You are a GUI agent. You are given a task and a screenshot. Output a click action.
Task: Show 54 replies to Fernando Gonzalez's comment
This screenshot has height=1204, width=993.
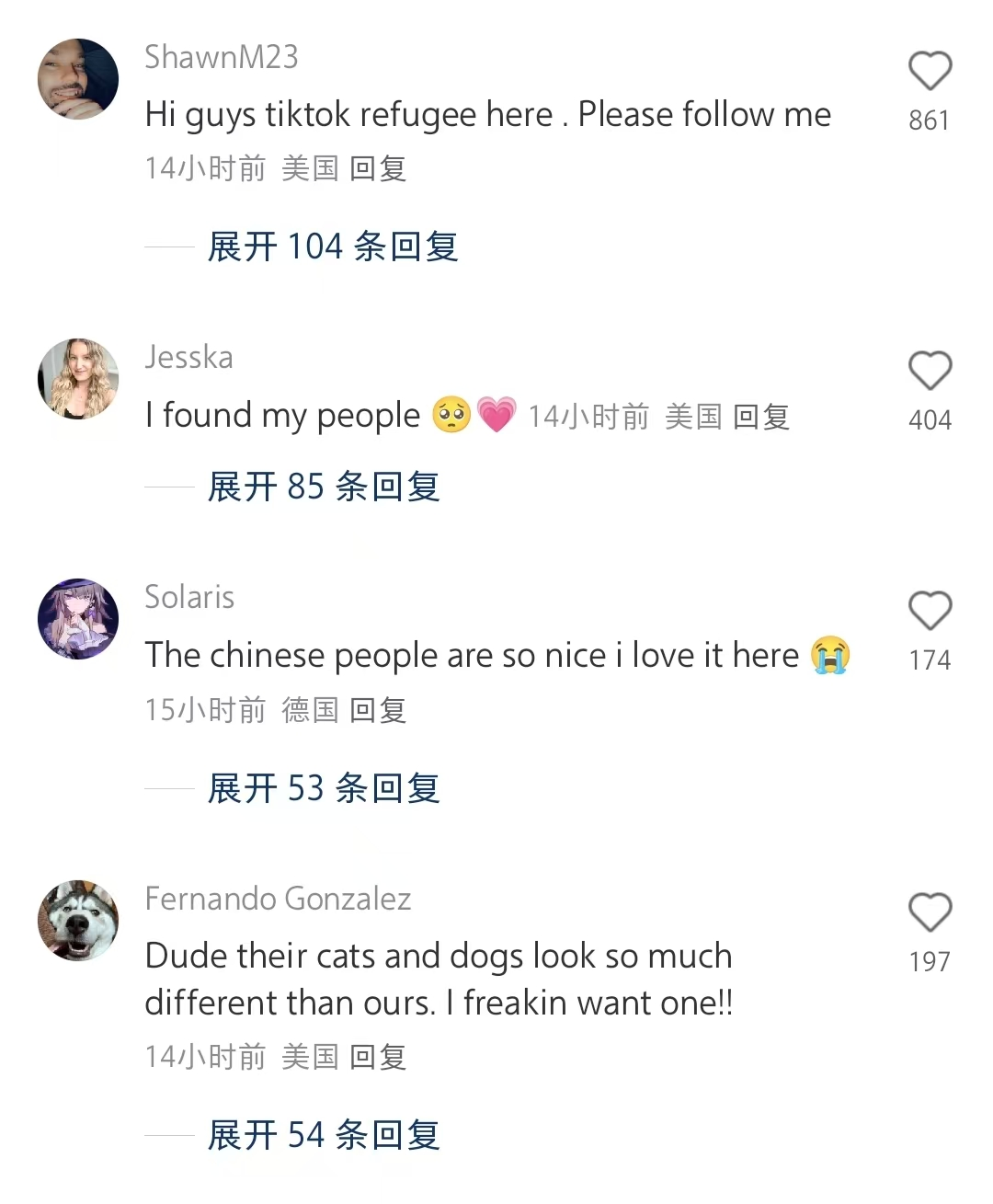[x=324, y=1135]
